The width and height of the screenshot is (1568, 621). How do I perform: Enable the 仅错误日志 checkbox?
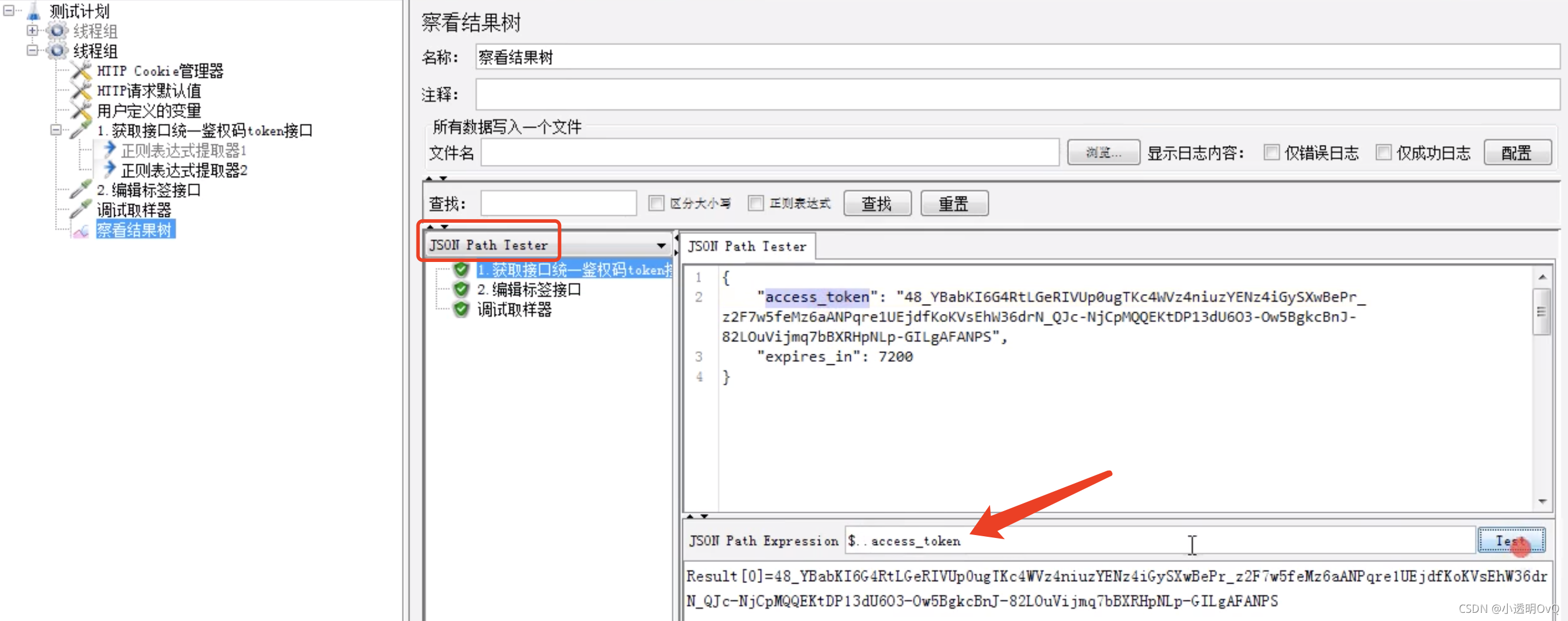1271,152
